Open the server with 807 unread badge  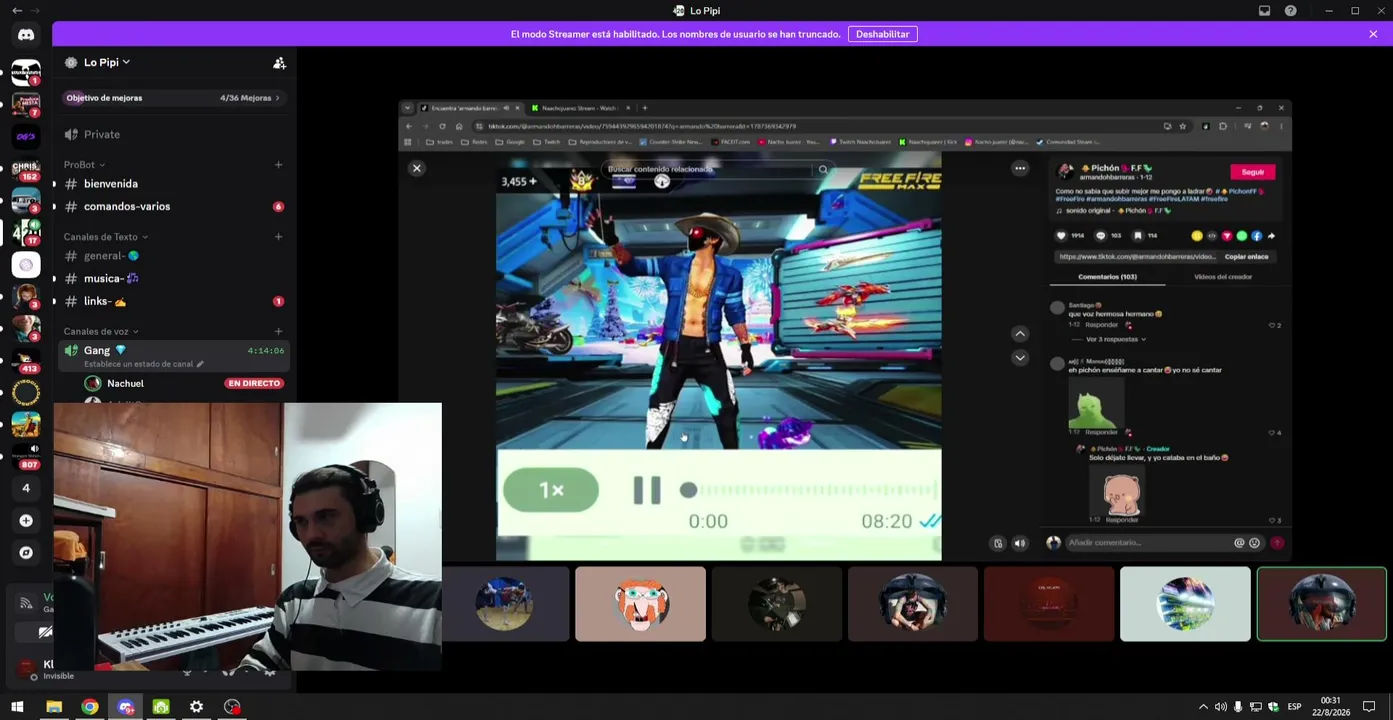(x=26, y=456)
